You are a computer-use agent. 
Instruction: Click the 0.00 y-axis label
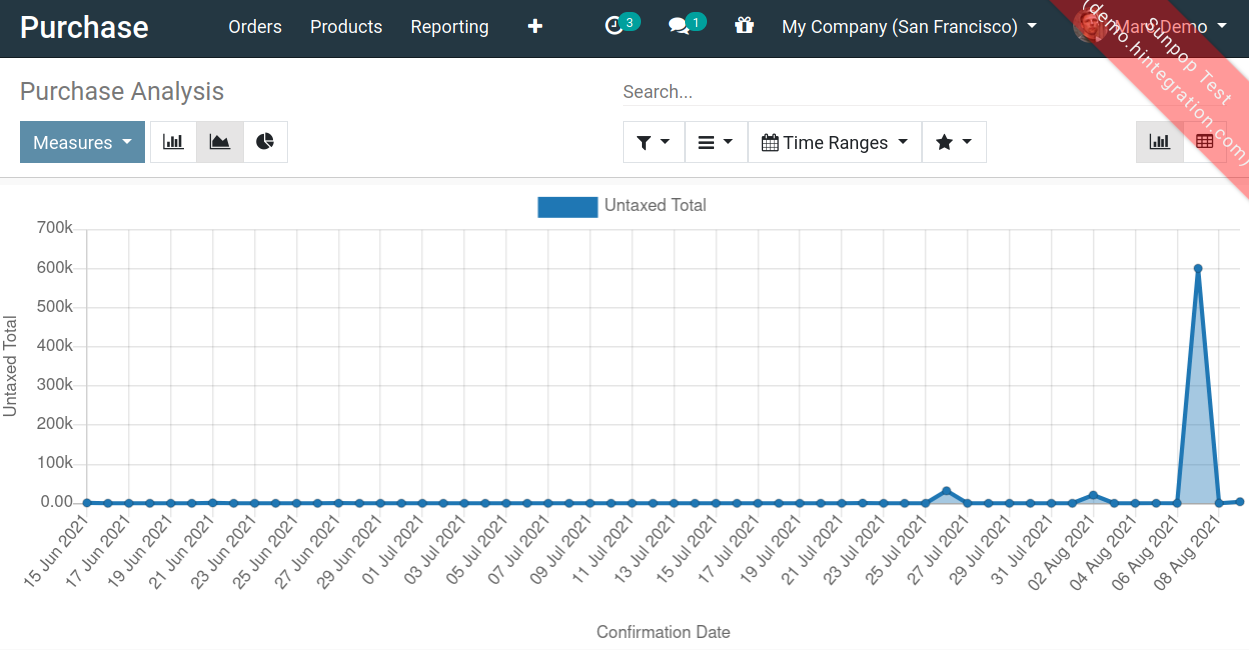point(57,502)
